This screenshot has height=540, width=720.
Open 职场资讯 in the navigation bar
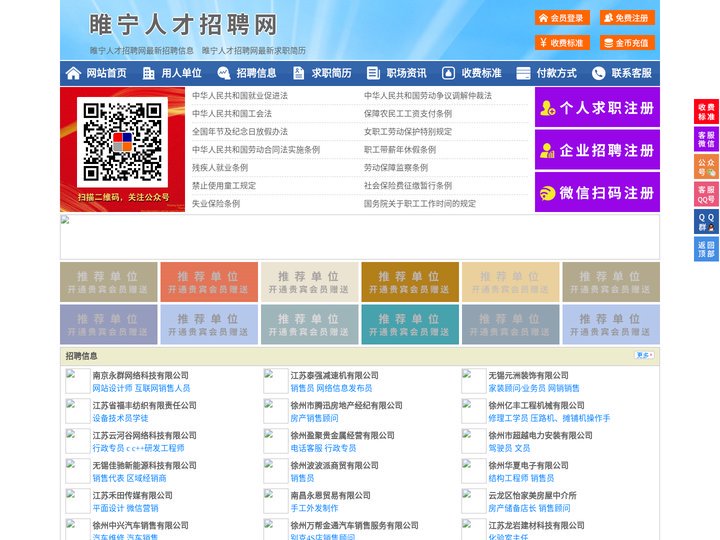coord(406,73)
